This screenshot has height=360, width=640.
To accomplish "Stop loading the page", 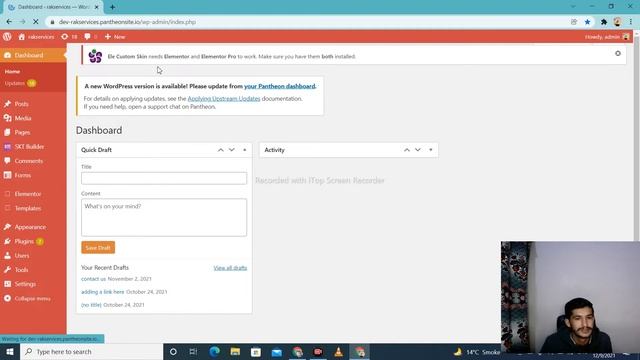I will pyautogui.click(x=36, y=22).
